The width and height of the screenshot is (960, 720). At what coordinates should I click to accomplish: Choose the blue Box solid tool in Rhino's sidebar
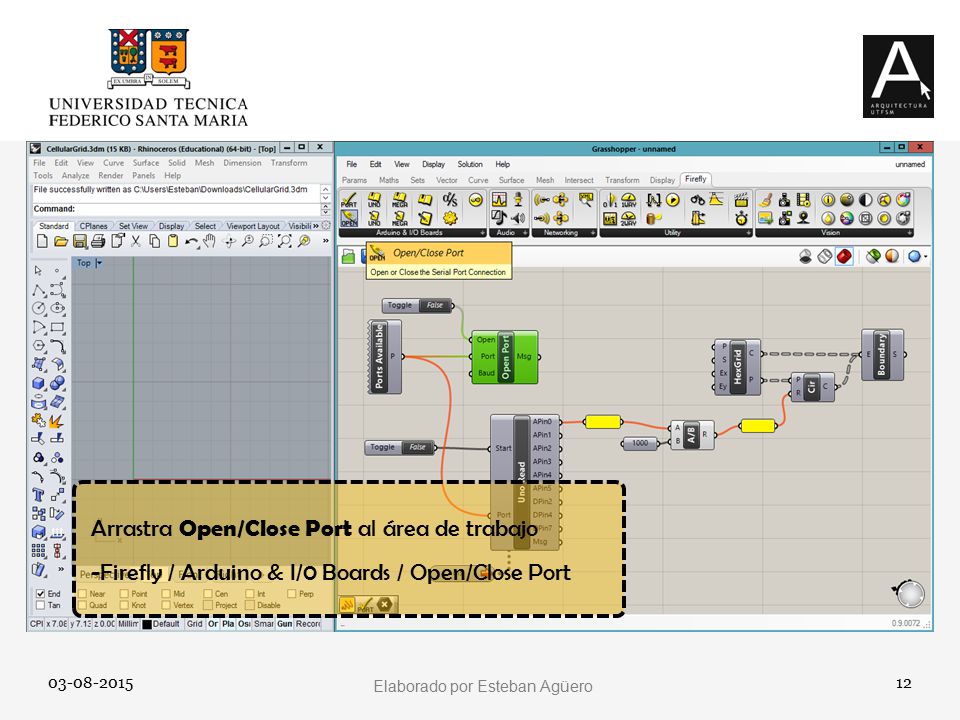(38, 383)
